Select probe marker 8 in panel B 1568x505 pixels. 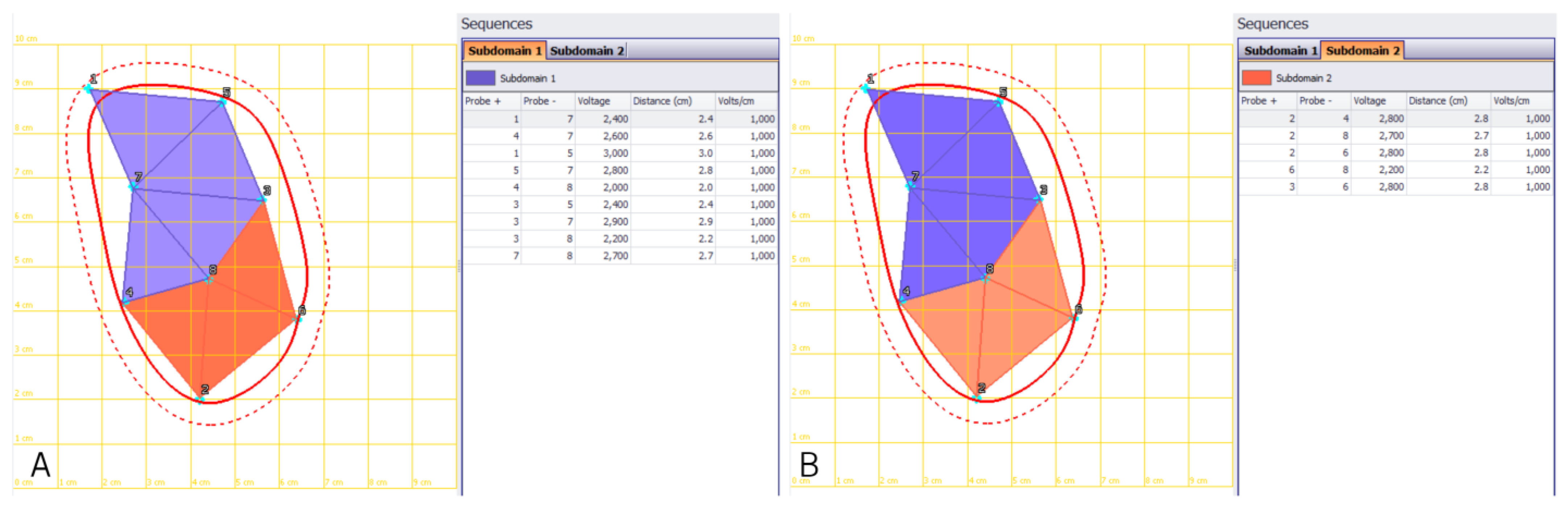pyautogui.click(x=985, y=278)
